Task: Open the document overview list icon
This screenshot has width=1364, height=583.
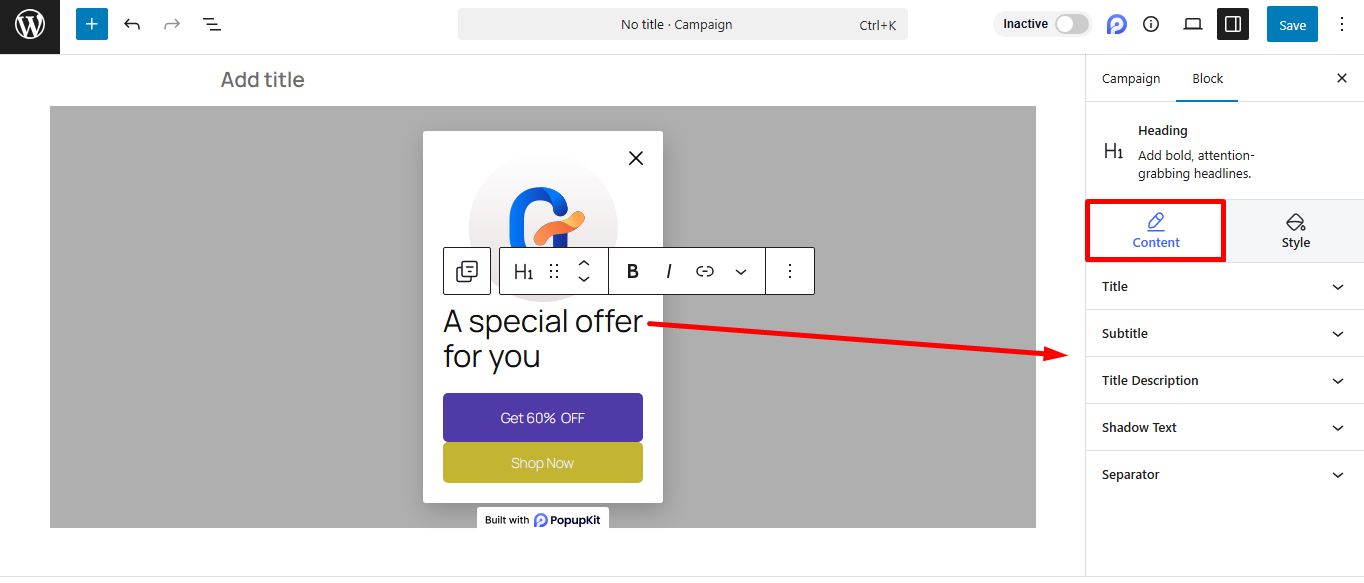Action: pyautogui.click(x=212, y=24)
